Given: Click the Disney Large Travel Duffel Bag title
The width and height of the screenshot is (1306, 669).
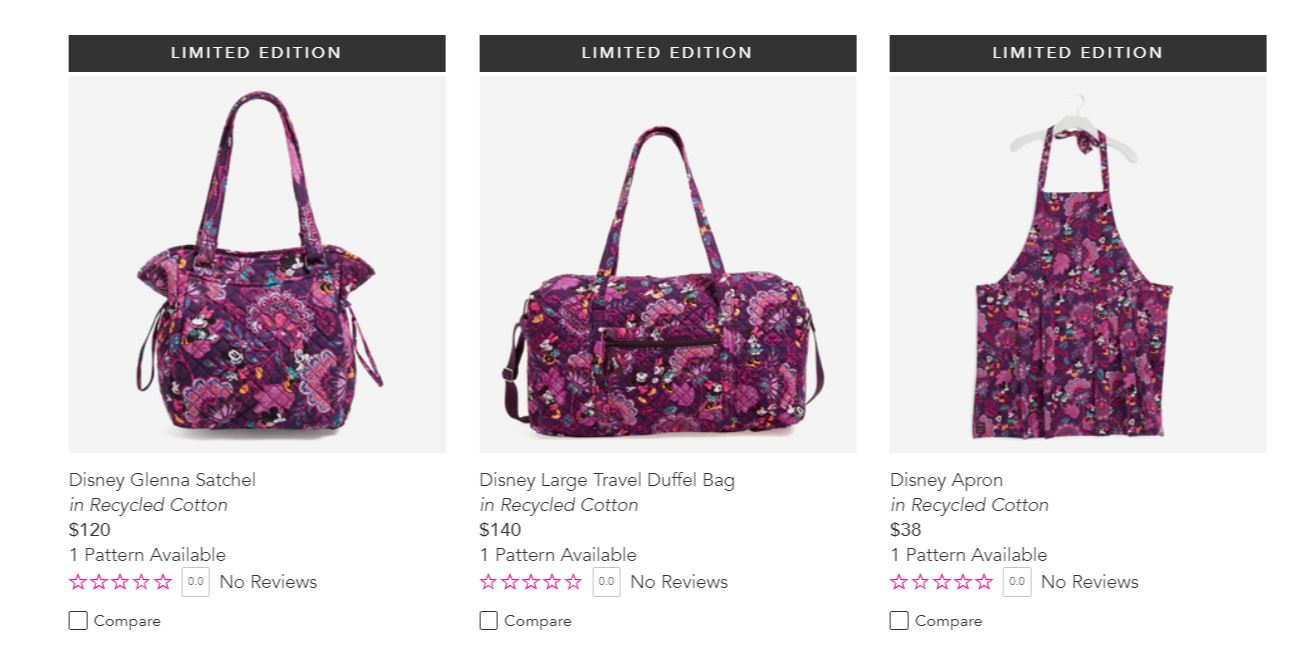Looking at the screenshot, I should (x=606, y=480).
